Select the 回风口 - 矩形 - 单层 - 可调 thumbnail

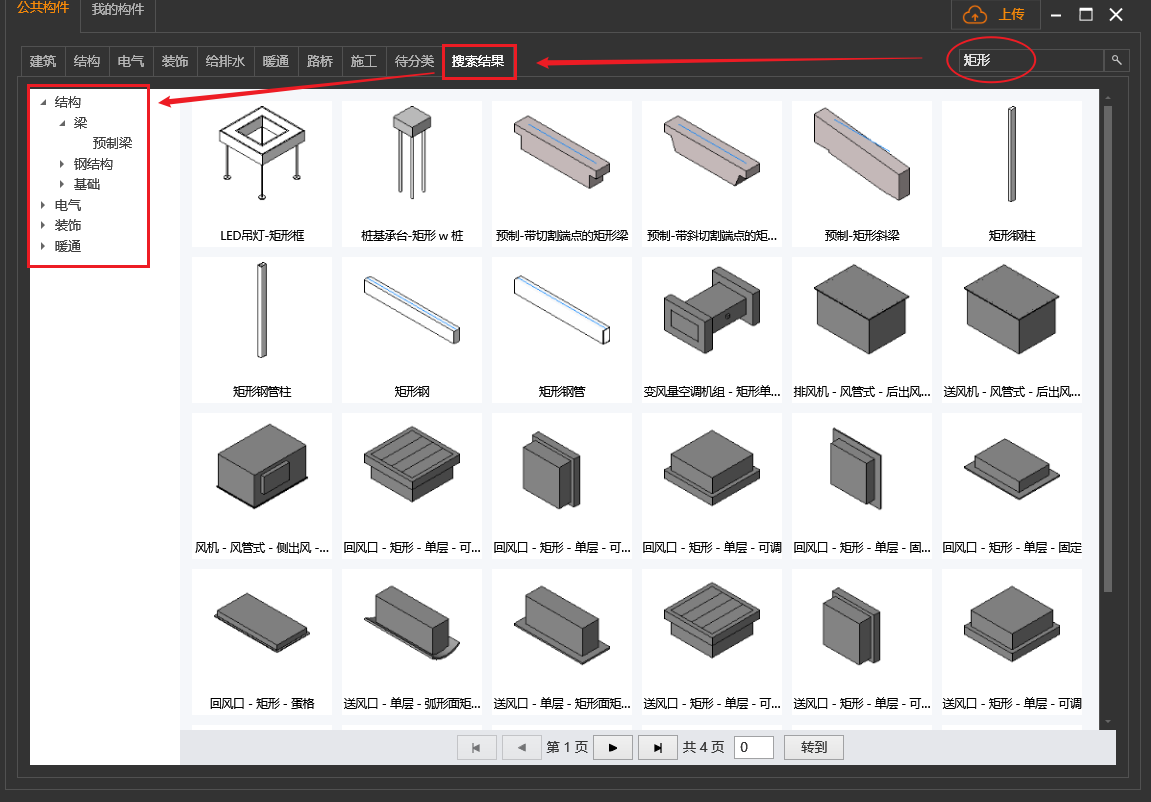711,485
